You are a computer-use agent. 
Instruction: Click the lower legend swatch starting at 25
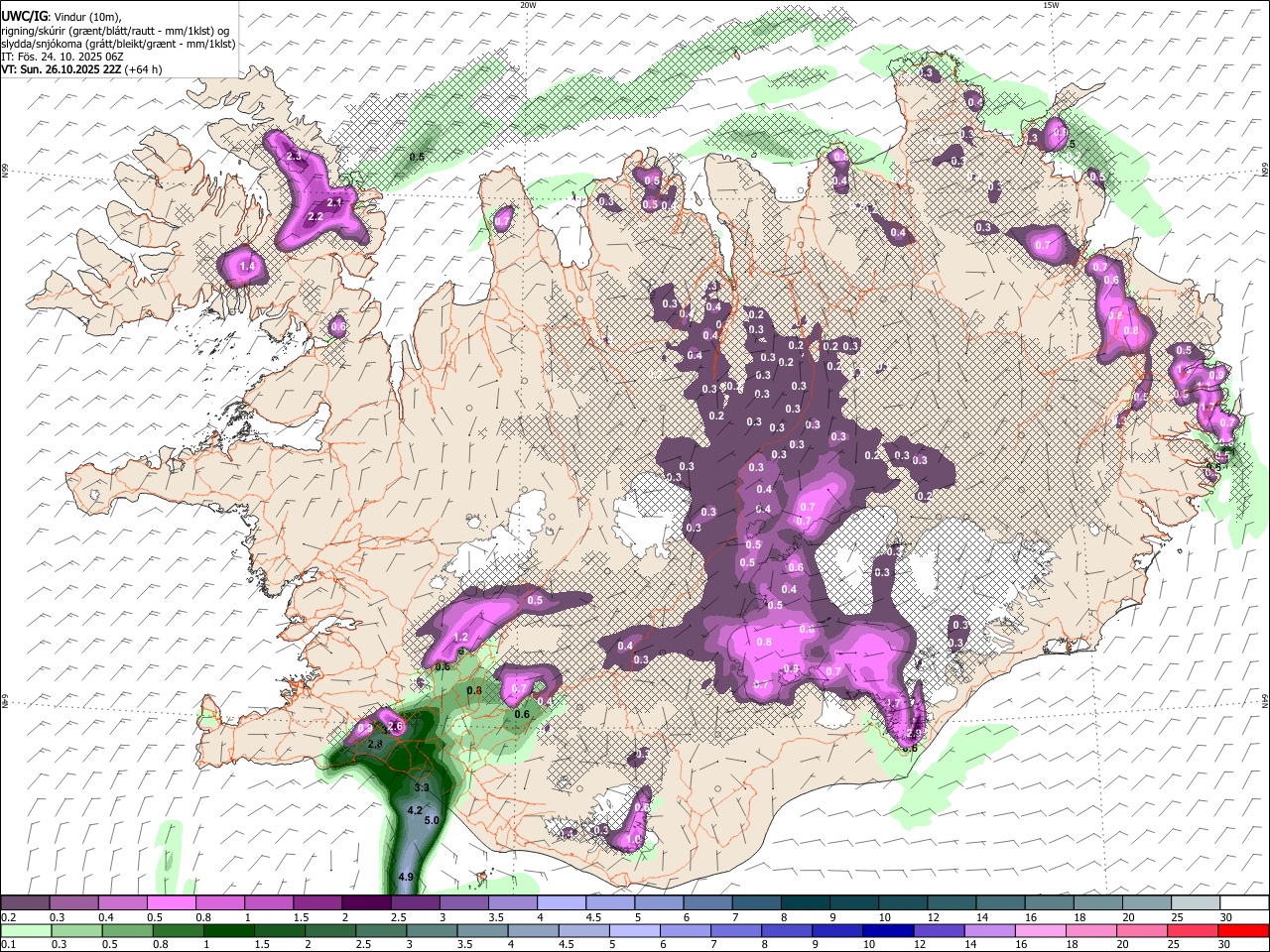pos(1192,930)
